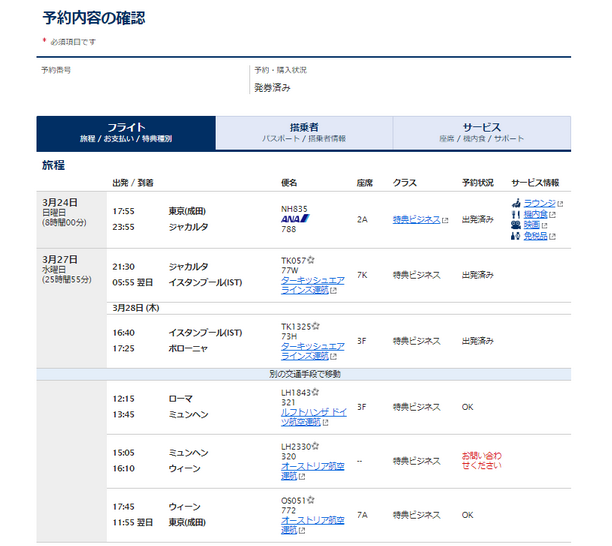The image size is (612, 546).
Task: Click external-link icon after ルフトハンザ link
Action: 326,423
